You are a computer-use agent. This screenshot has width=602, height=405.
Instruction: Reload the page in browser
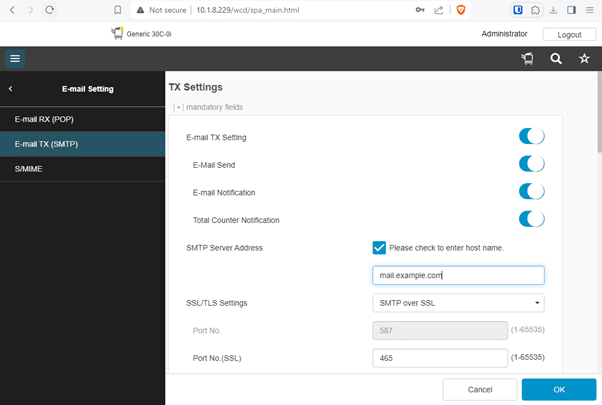[49, 10]
